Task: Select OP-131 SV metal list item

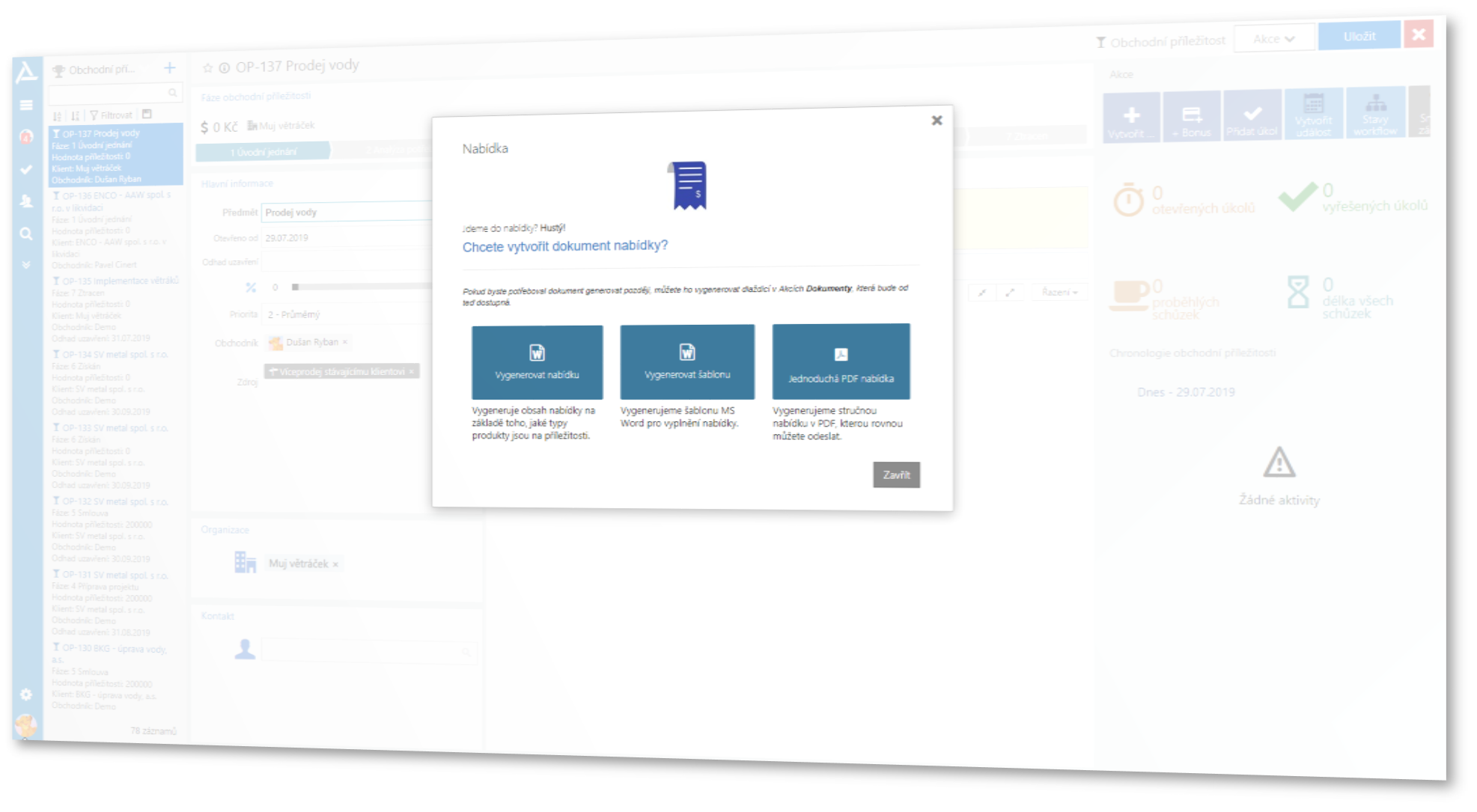Action: pyautogui.click(x=116, y=602)
